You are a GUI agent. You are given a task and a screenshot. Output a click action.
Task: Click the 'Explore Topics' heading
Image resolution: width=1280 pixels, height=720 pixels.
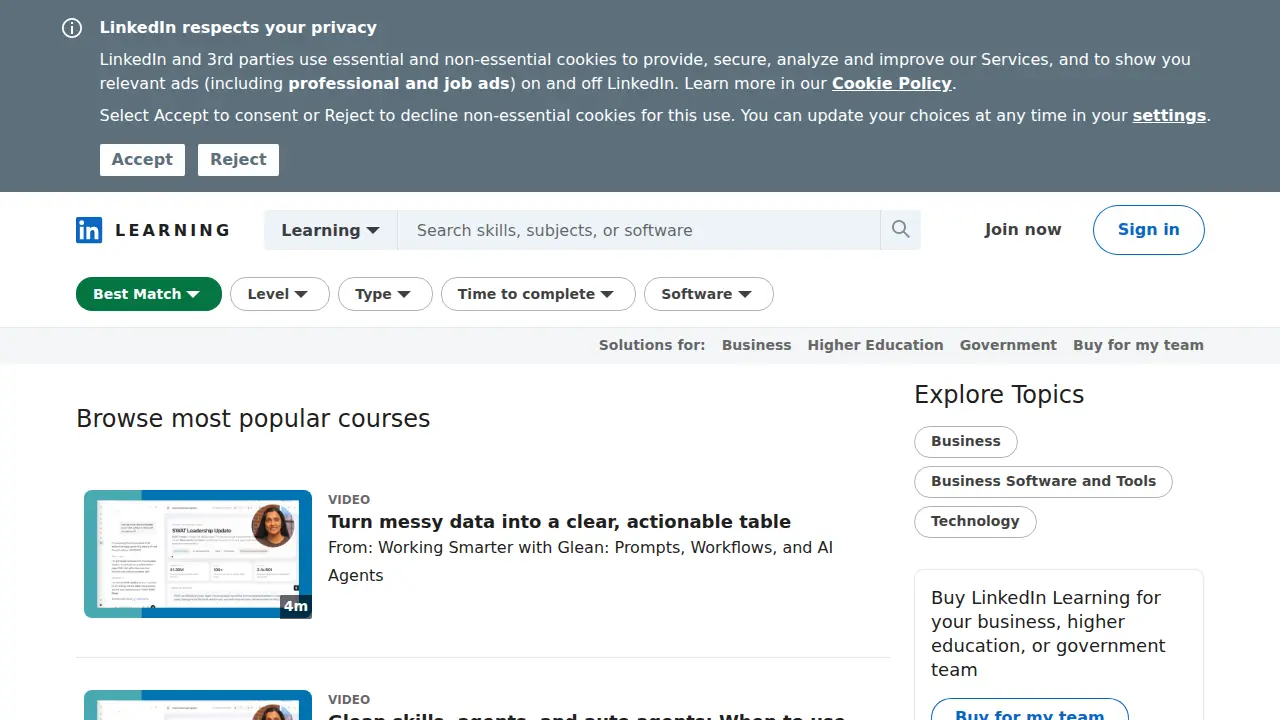[x=999, y=395]
